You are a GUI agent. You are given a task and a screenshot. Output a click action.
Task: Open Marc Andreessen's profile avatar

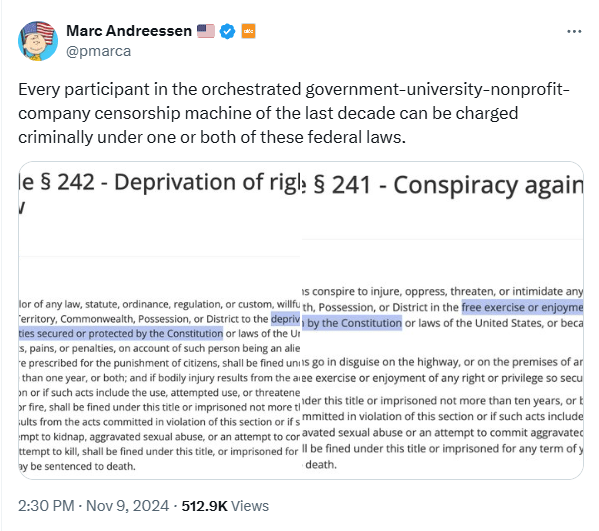pos(38,41)
